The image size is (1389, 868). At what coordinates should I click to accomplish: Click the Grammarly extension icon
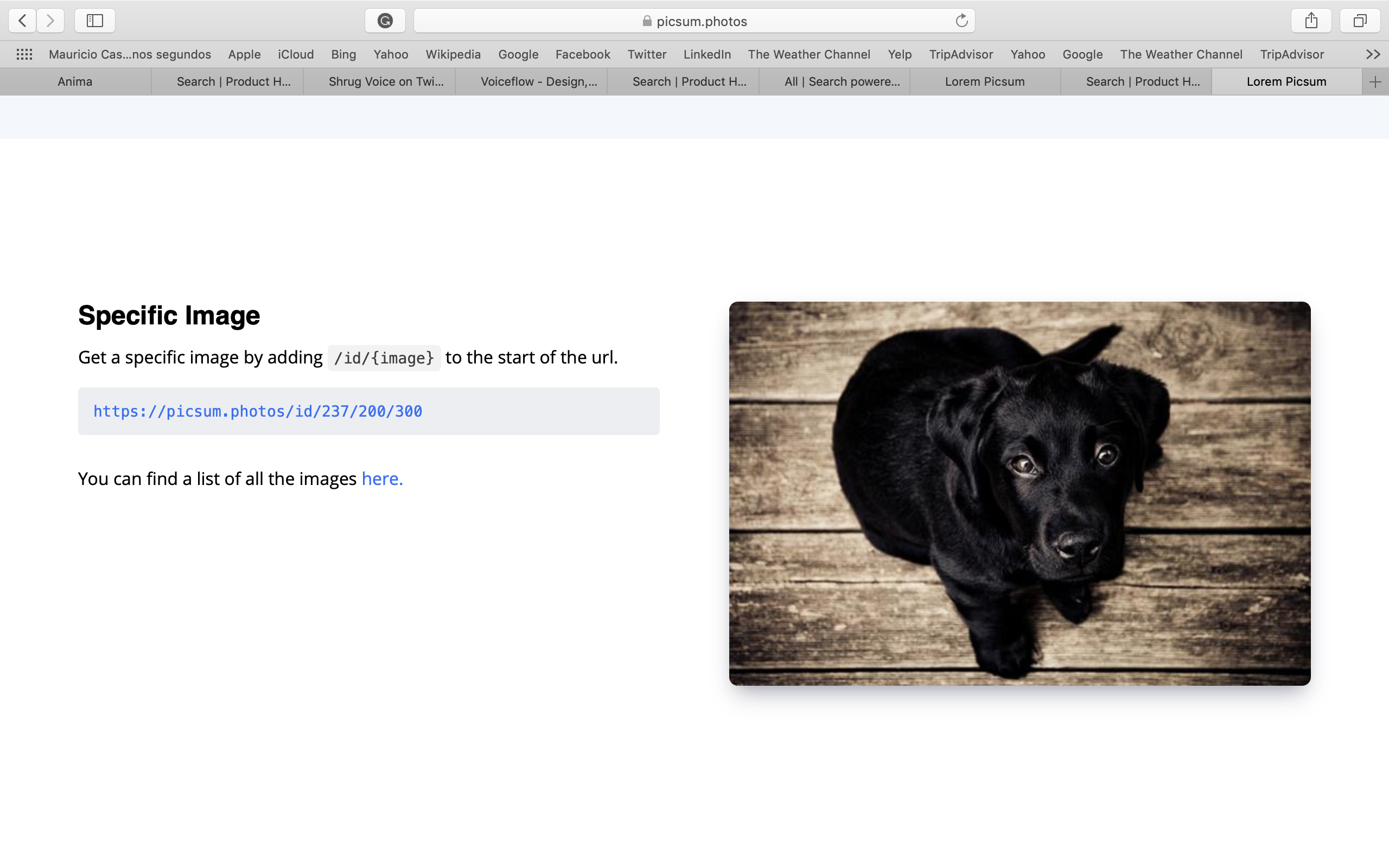[x=385, y=21]
